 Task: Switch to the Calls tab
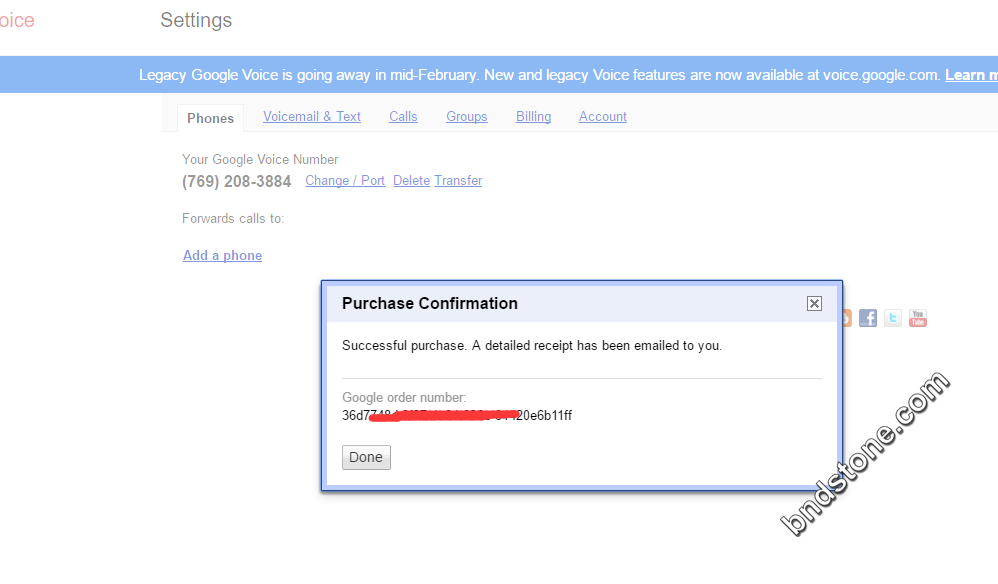click(403, 116)
